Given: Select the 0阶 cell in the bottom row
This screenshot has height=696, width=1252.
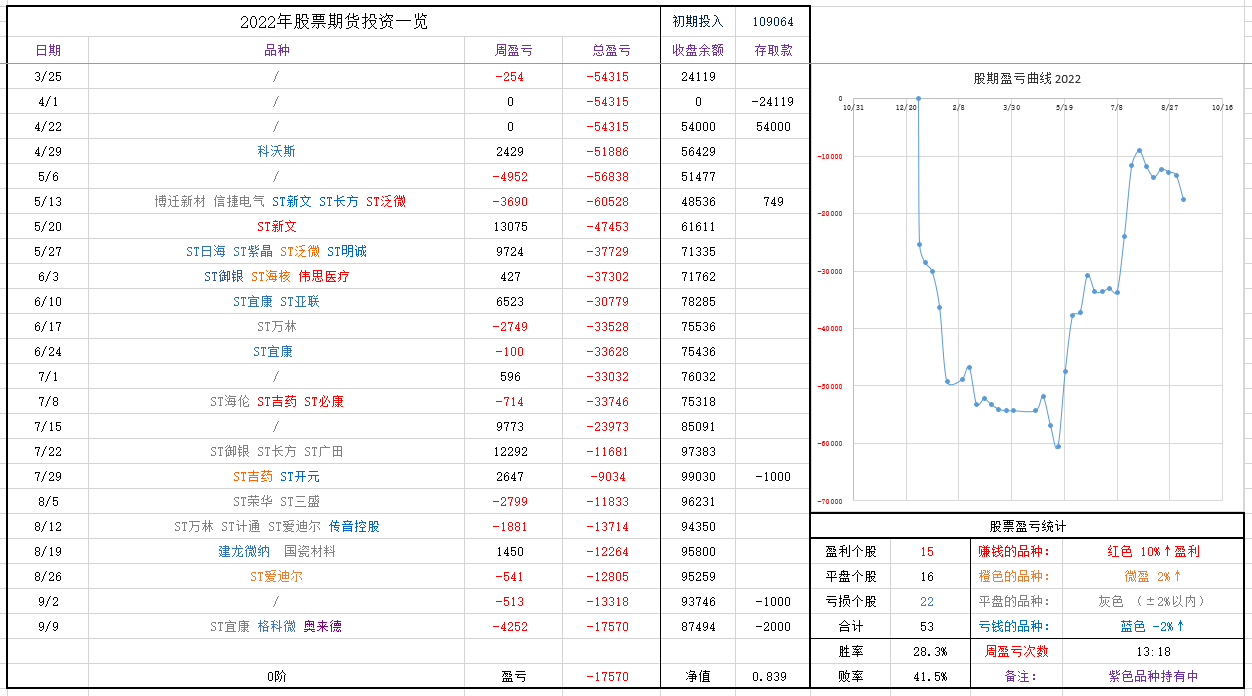Looking at the screenshot, I should coord(276,677).
